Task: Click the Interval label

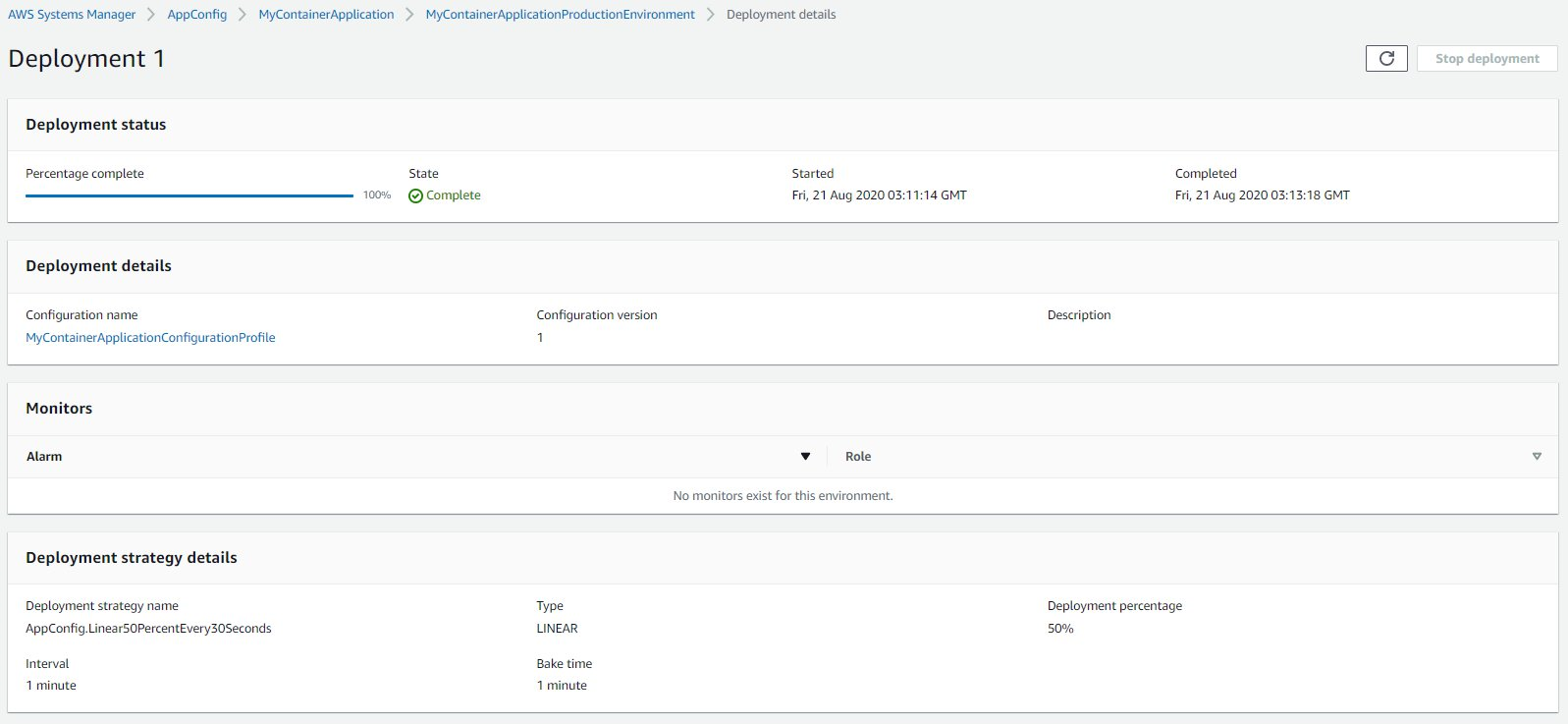Action: [x=47, y=663]
